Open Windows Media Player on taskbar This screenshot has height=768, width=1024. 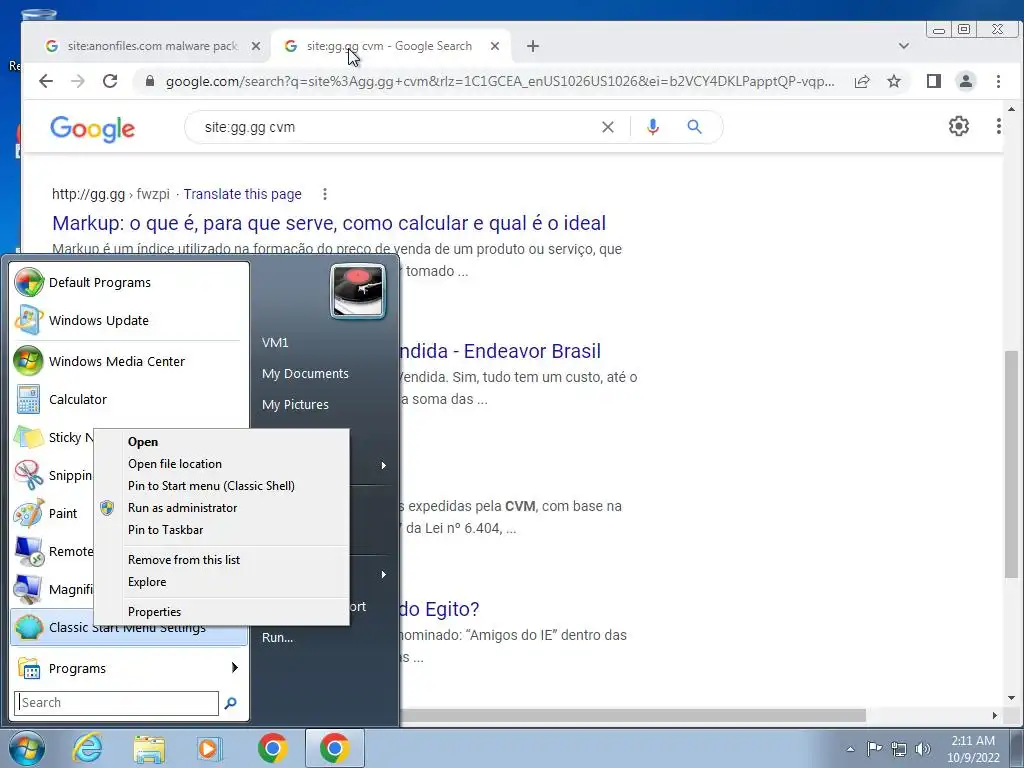point(210,748)
